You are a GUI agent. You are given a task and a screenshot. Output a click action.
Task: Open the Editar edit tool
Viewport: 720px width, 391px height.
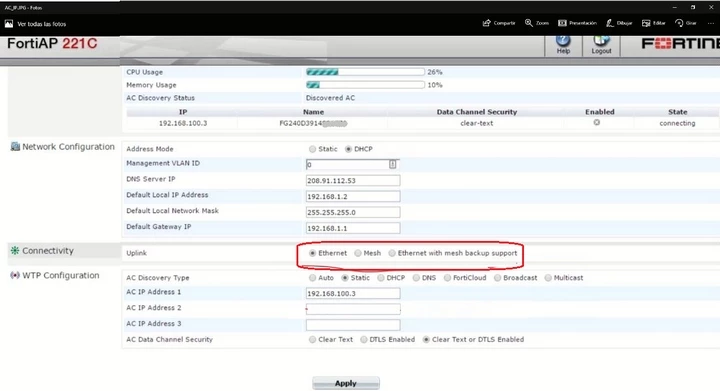[x=646, y=23]
